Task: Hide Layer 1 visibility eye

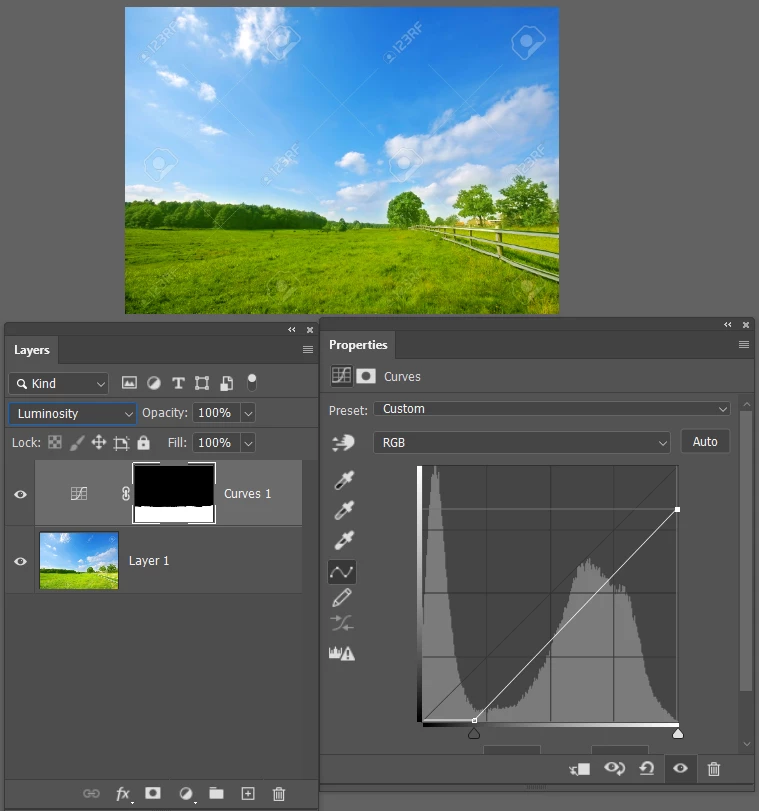Action: pos(20,561)
